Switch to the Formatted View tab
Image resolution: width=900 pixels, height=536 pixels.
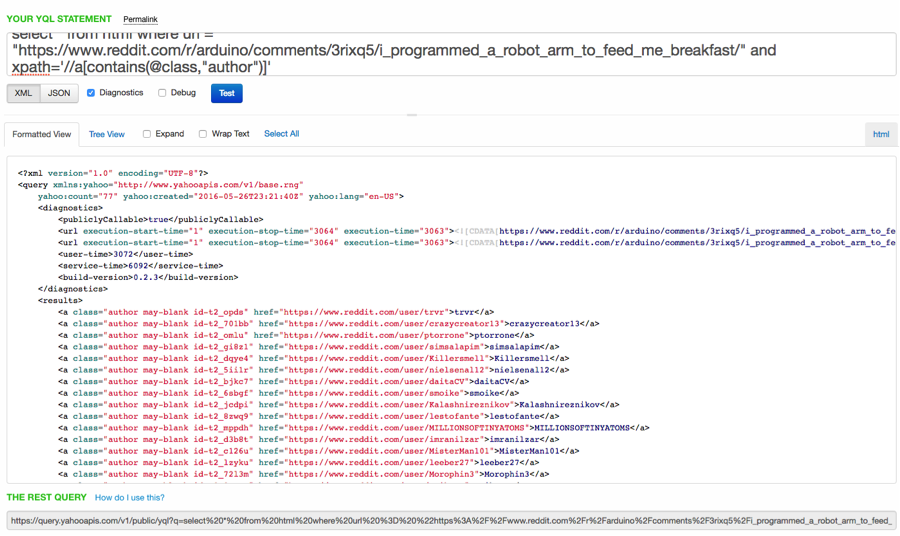(42, 134)
